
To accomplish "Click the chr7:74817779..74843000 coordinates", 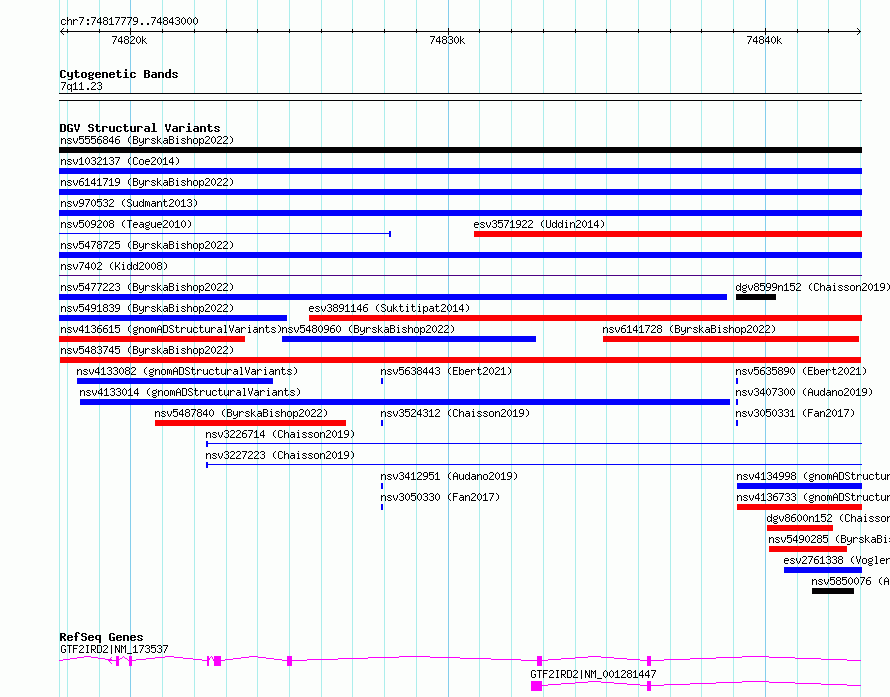I will point(129,22).
